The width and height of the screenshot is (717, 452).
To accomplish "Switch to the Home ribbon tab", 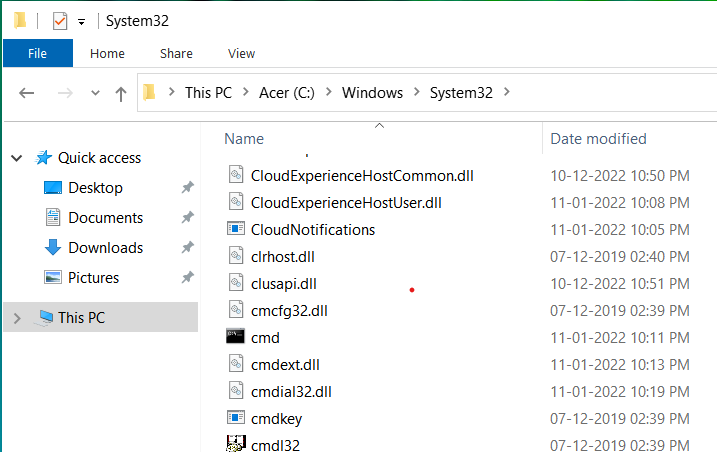I will (107, 54).
